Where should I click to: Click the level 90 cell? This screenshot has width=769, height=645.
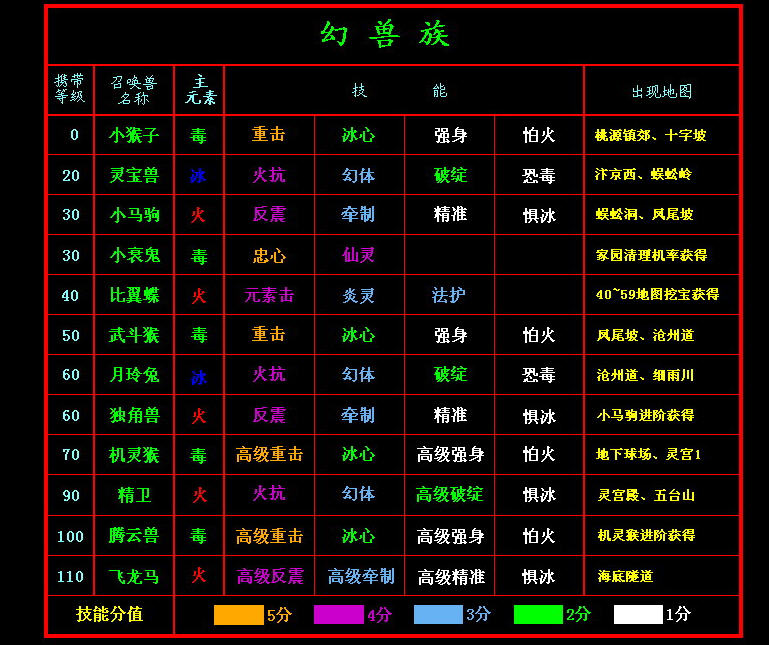pos(71,495)
